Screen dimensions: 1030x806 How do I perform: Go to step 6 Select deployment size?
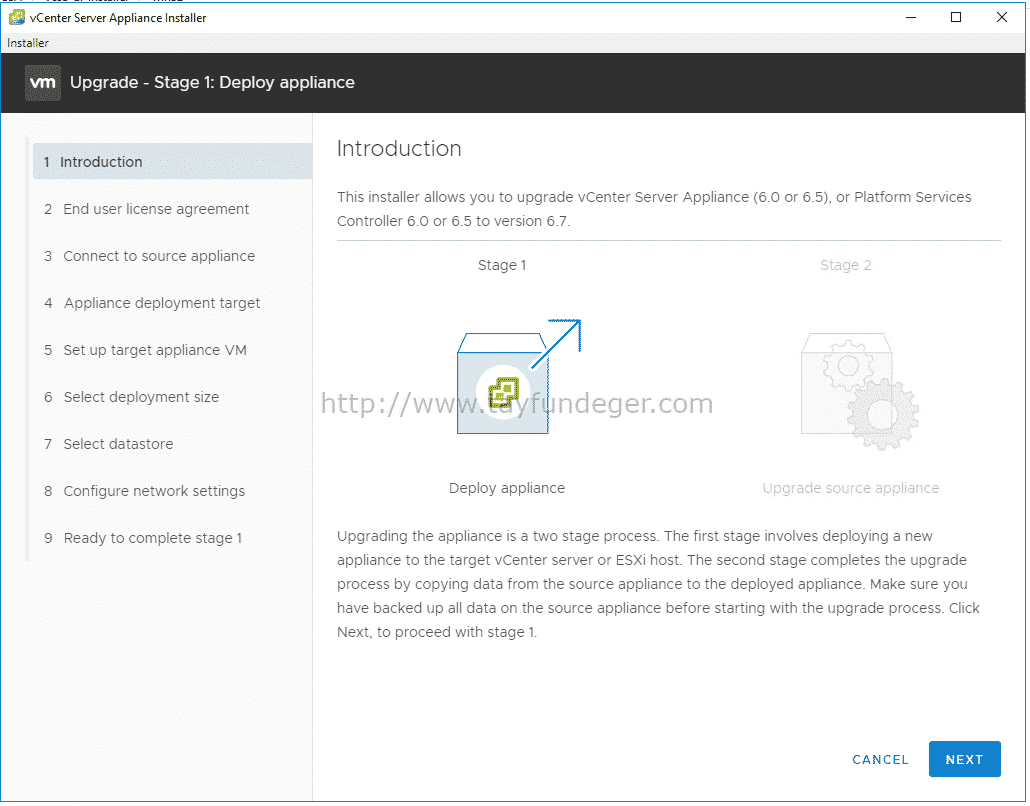131,397
